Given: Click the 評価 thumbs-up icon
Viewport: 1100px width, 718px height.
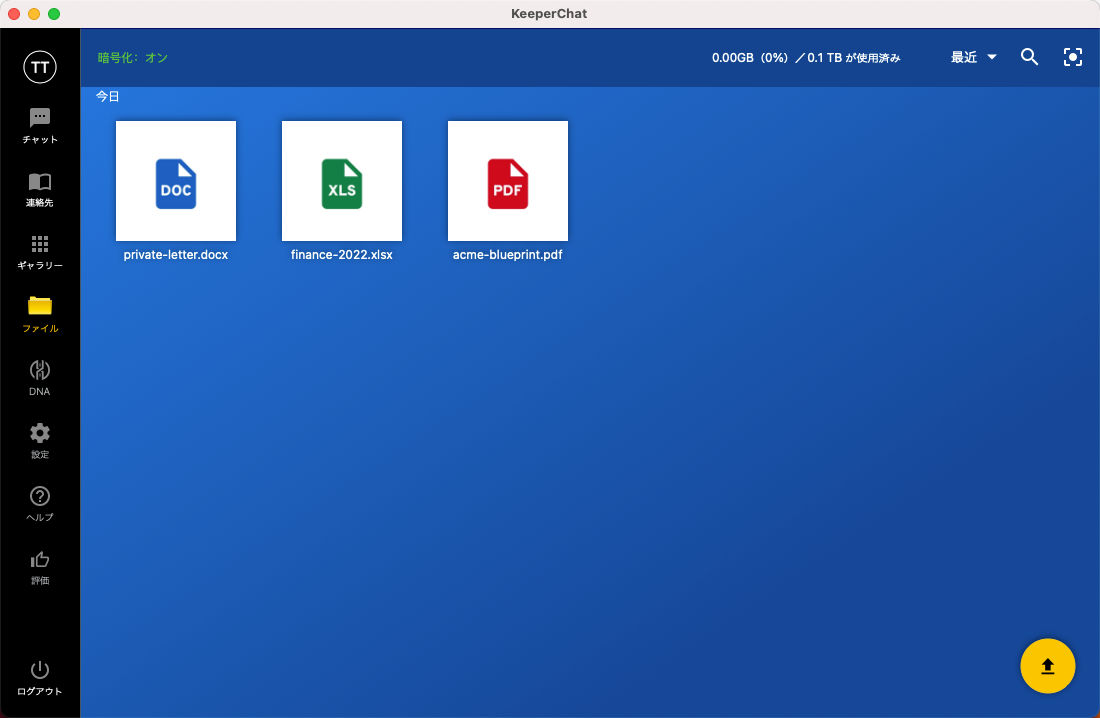Looking at the screenshot, I should pos(40,559).
